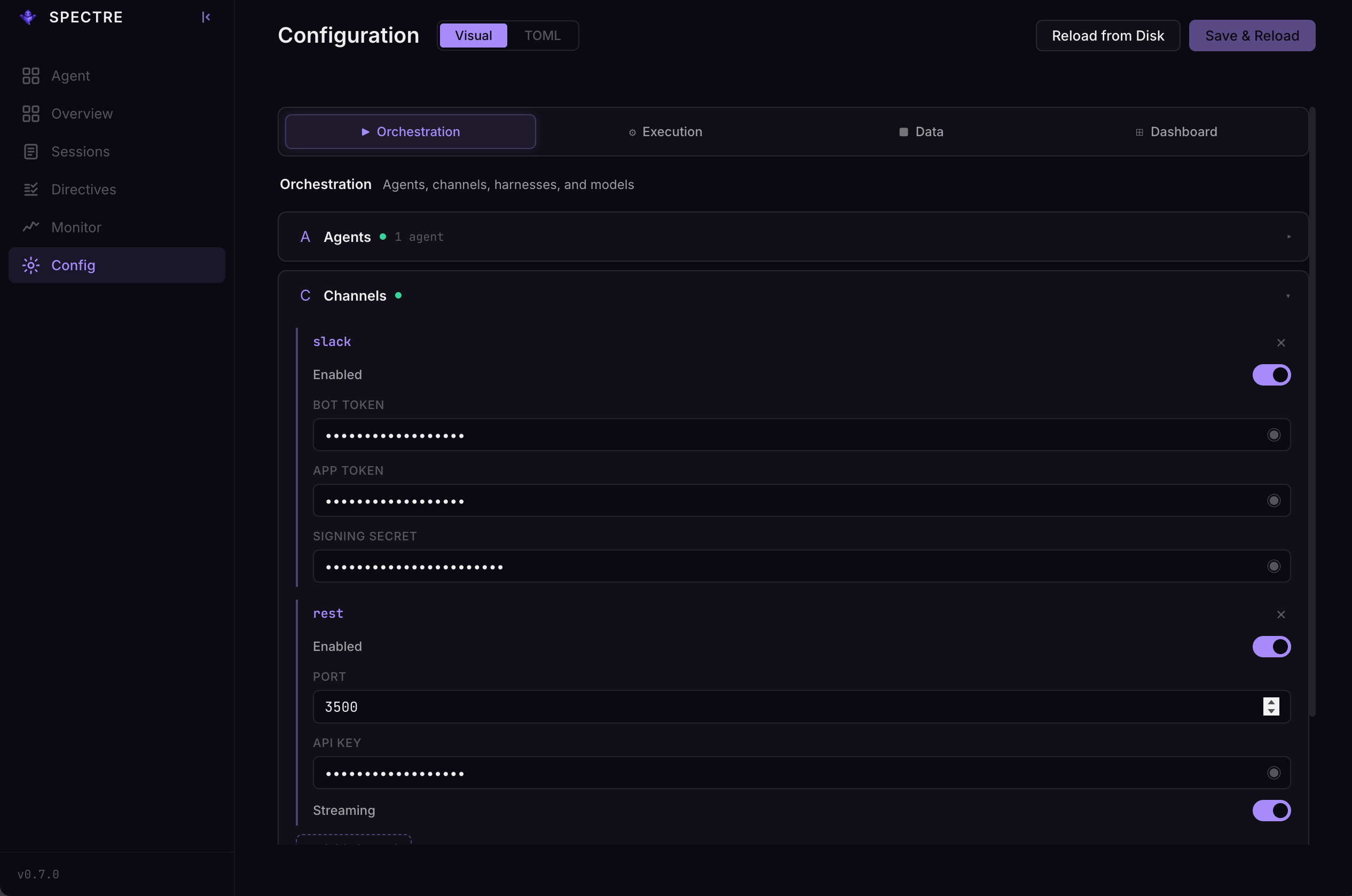Toggle slack channel Enabled switch
This screenshot has width=1352, height=896.
(1271, 375)
